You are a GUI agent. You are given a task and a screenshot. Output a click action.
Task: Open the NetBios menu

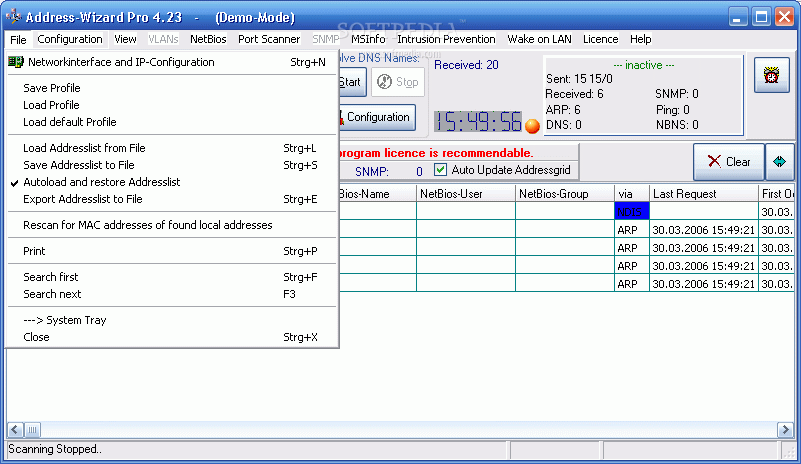click(208, 39)
